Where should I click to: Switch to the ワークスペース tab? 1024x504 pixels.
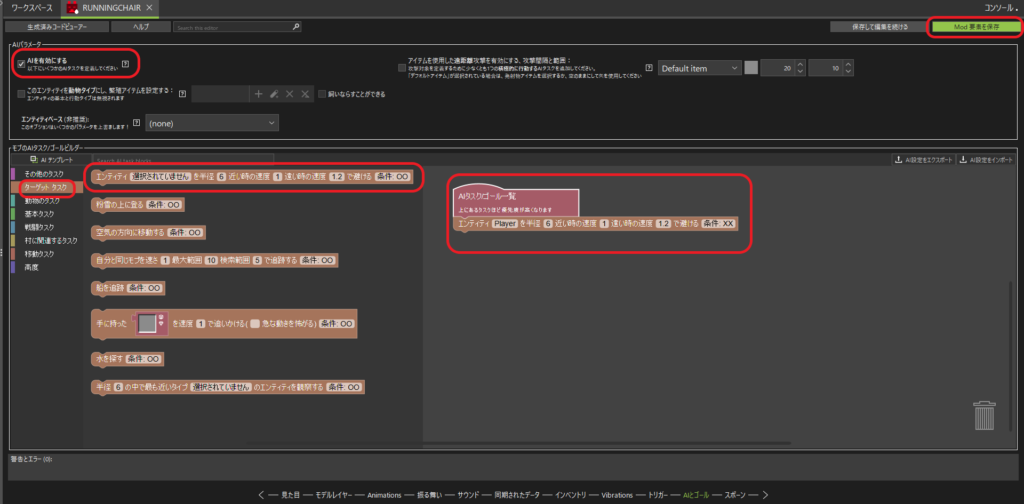coord(25,8)
